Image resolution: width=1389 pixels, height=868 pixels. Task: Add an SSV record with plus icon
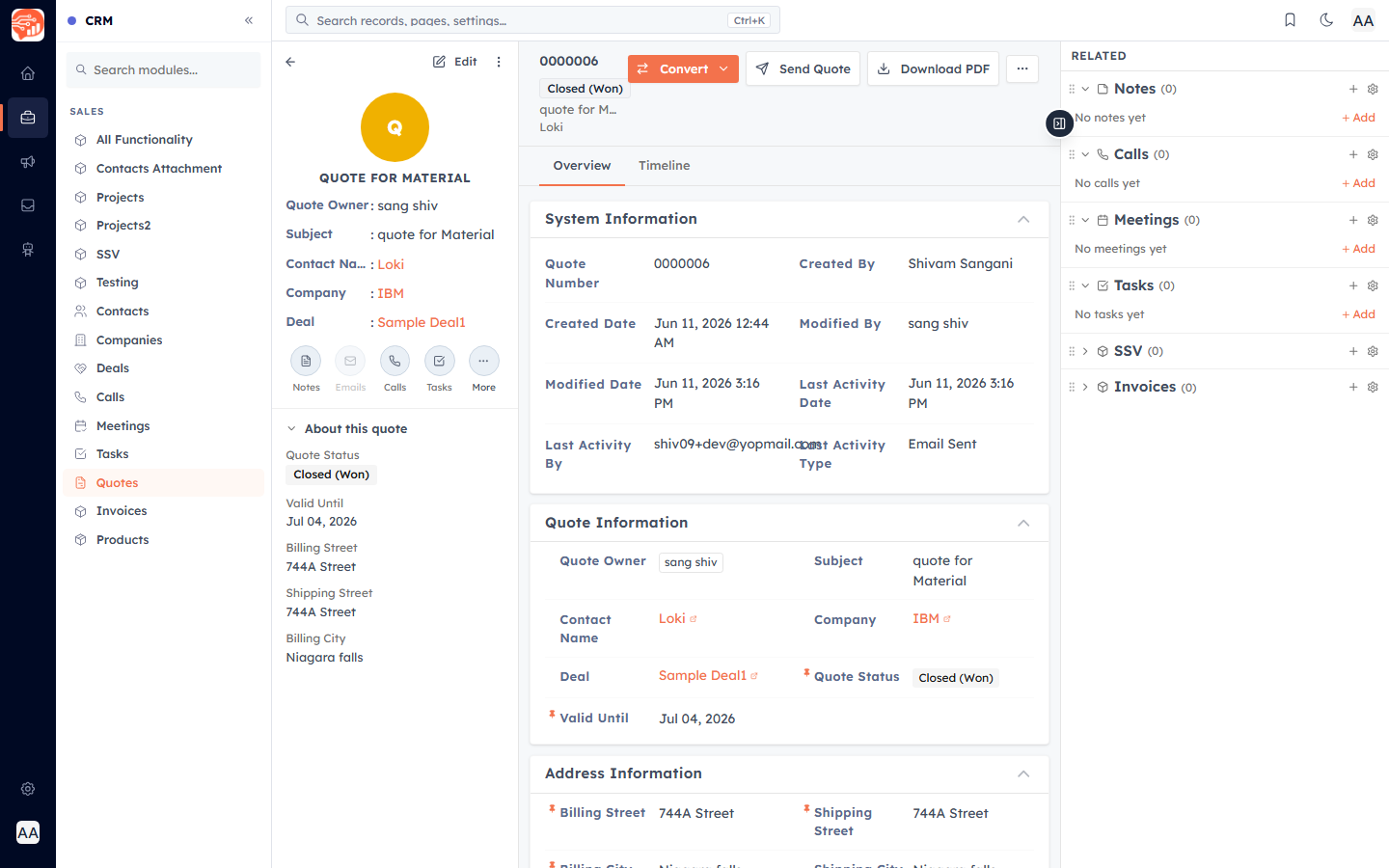pyautogui.click(x=1353, y=351)
